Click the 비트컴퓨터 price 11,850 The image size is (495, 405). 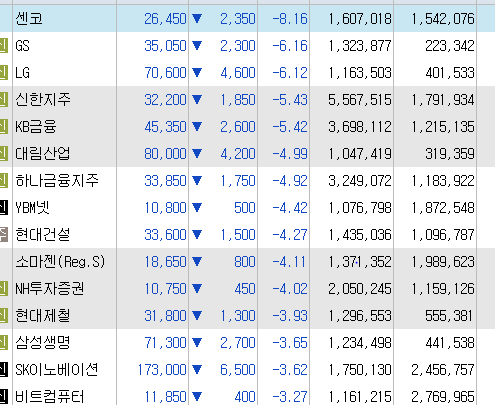165,397
